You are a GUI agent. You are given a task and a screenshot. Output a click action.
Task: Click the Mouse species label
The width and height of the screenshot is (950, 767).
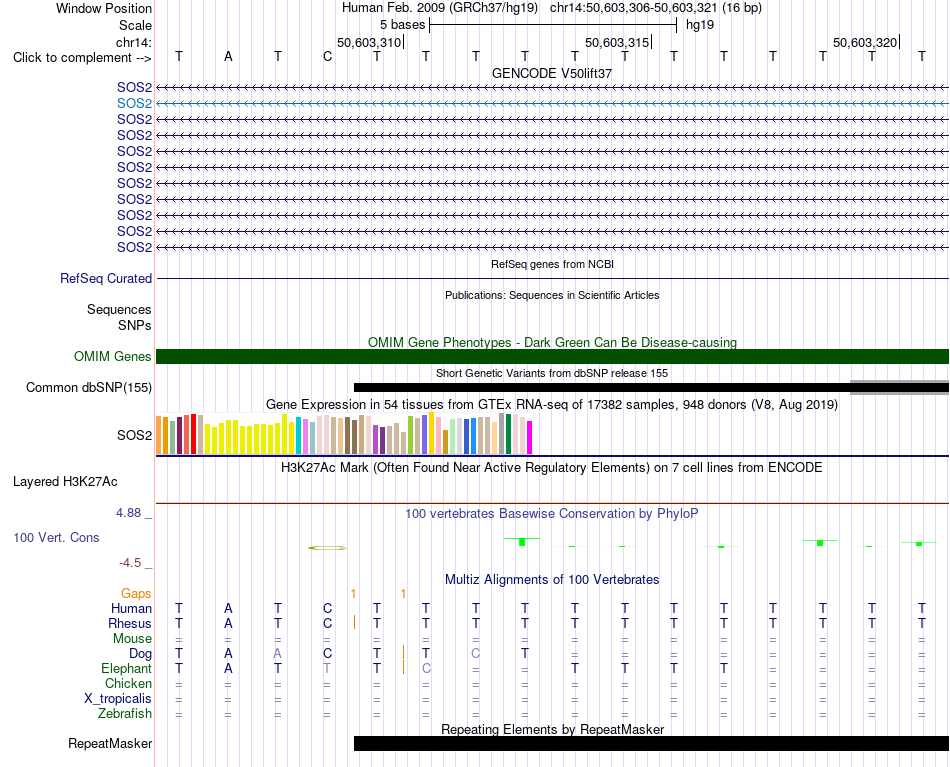point(132,639)
